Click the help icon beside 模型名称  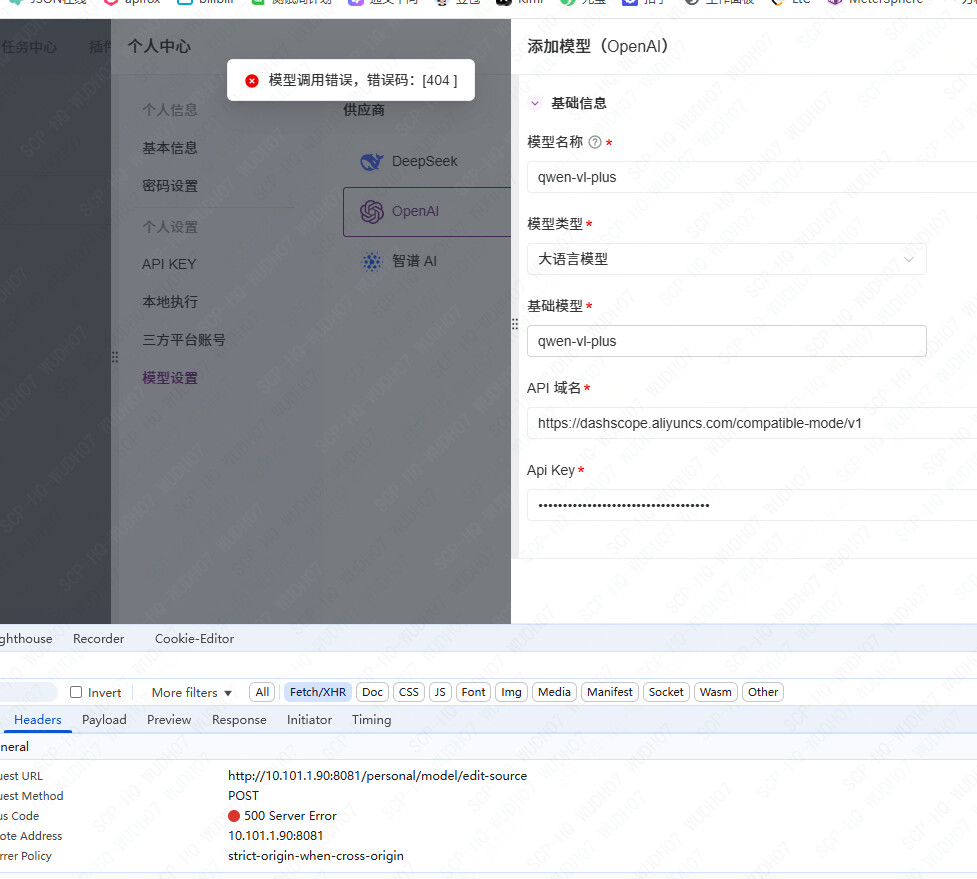[x=595, y=143]
